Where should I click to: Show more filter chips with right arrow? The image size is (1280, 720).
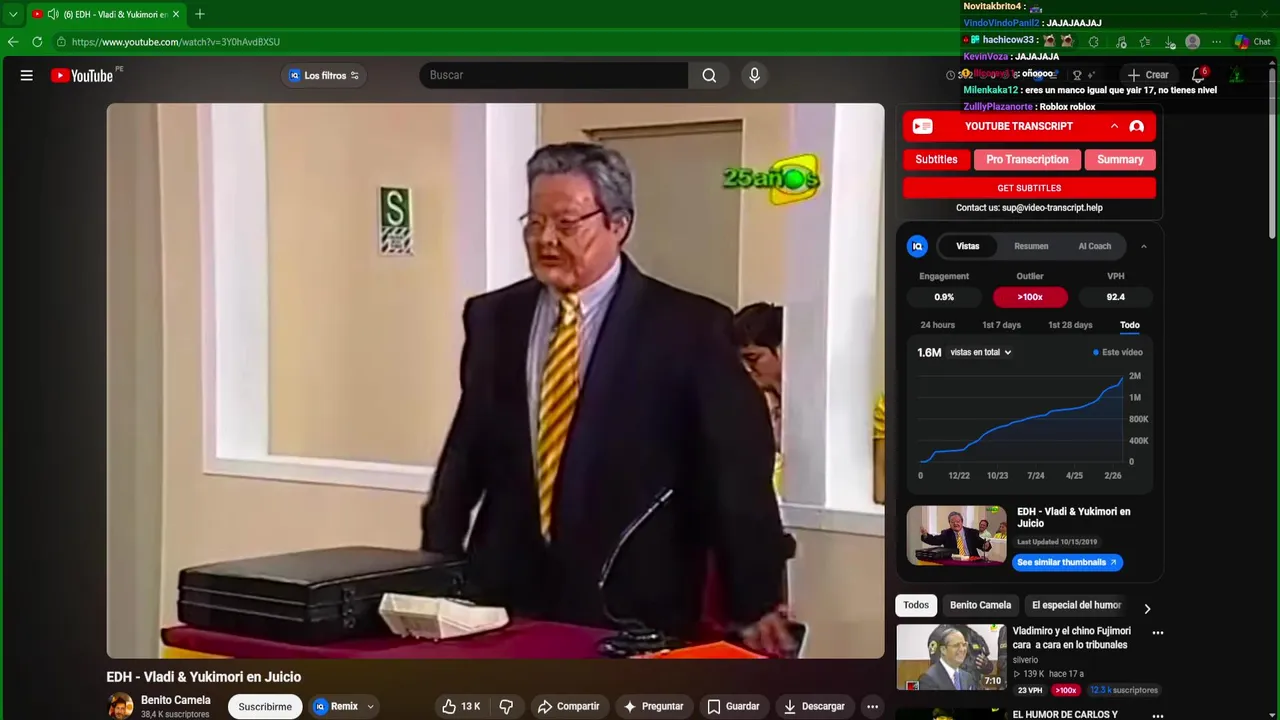pos(1147,608)
